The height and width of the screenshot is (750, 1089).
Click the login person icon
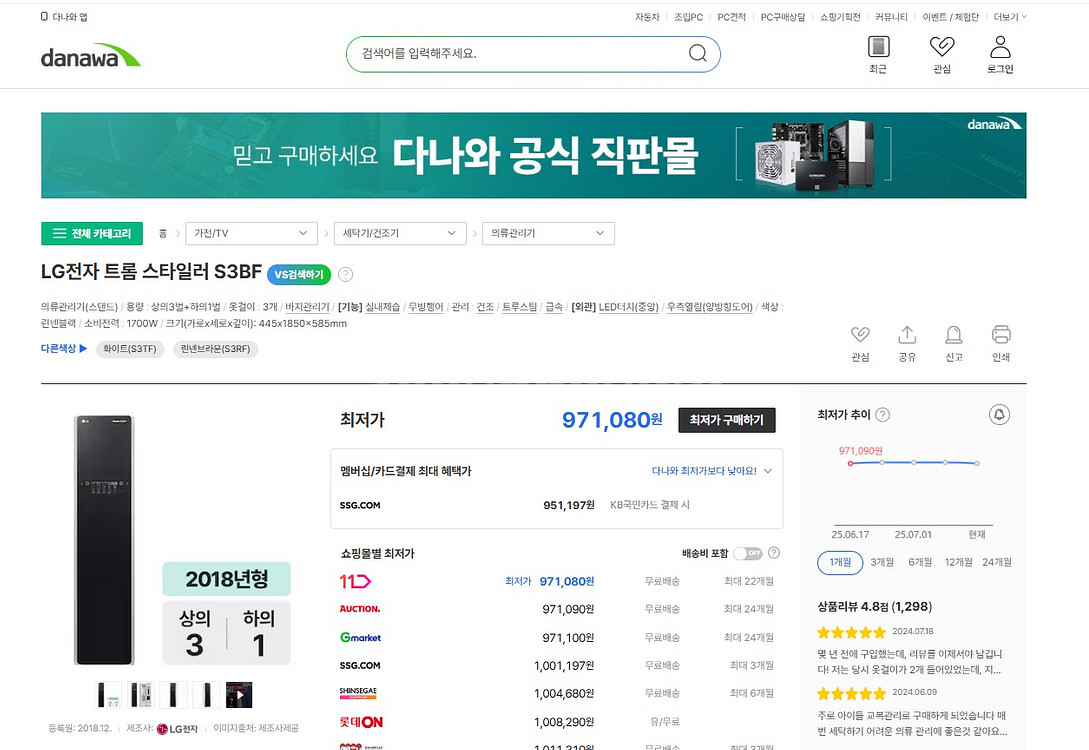pyautogui.click(x=1000, y=47)
